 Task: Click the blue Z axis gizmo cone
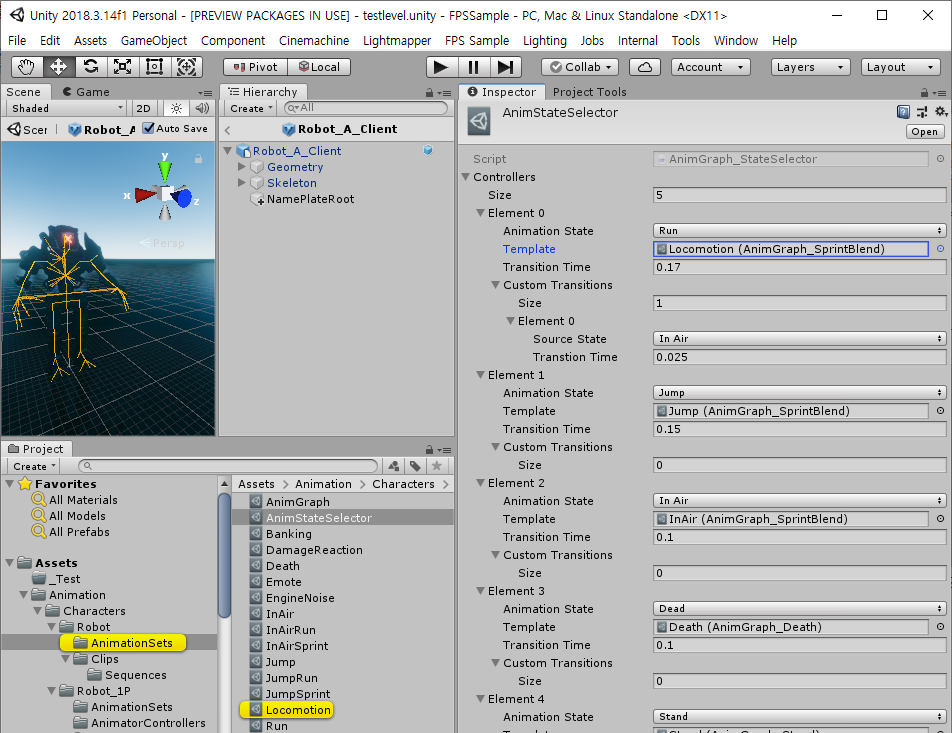182,197
